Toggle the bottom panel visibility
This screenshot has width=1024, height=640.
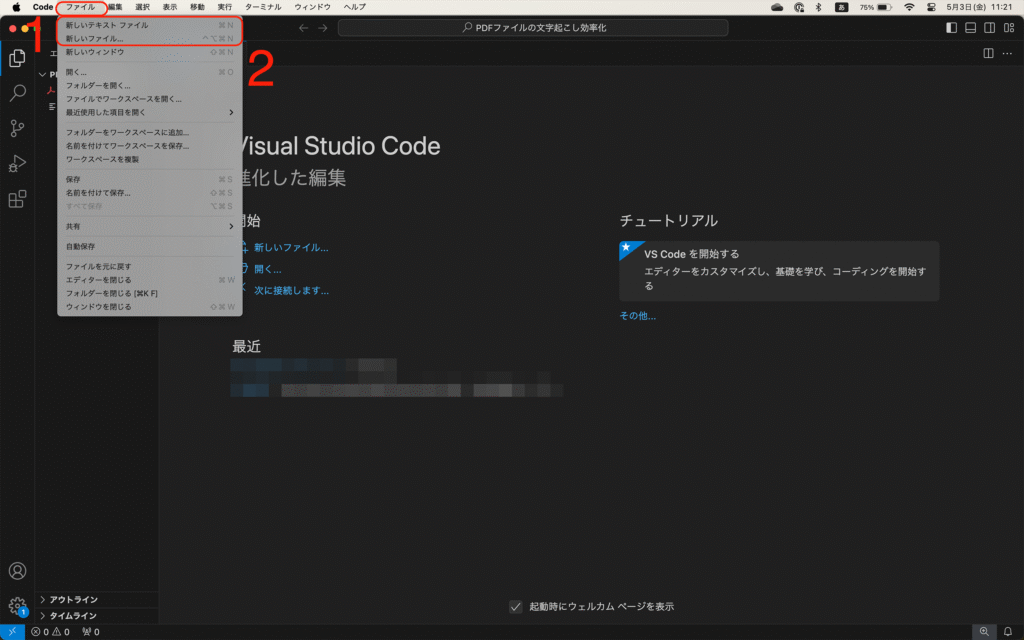point(970,27)
